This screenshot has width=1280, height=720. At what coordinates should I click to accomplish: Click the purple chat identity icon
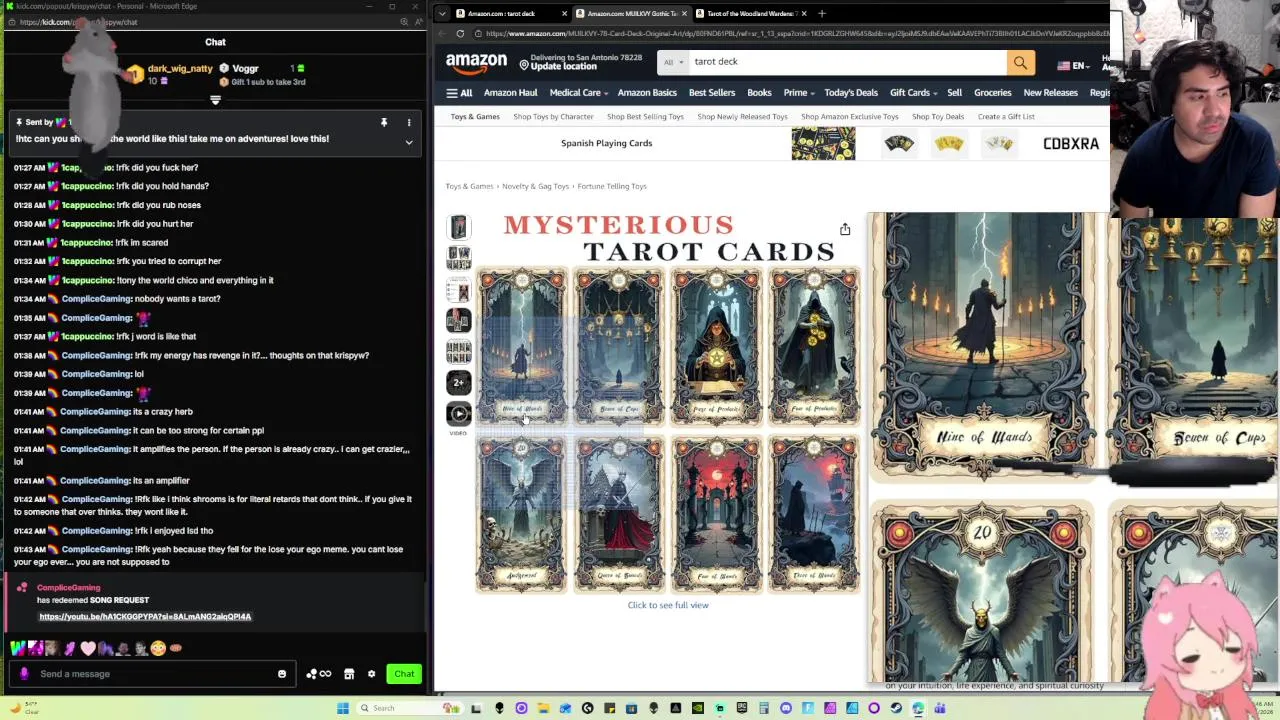click(24, 674)
